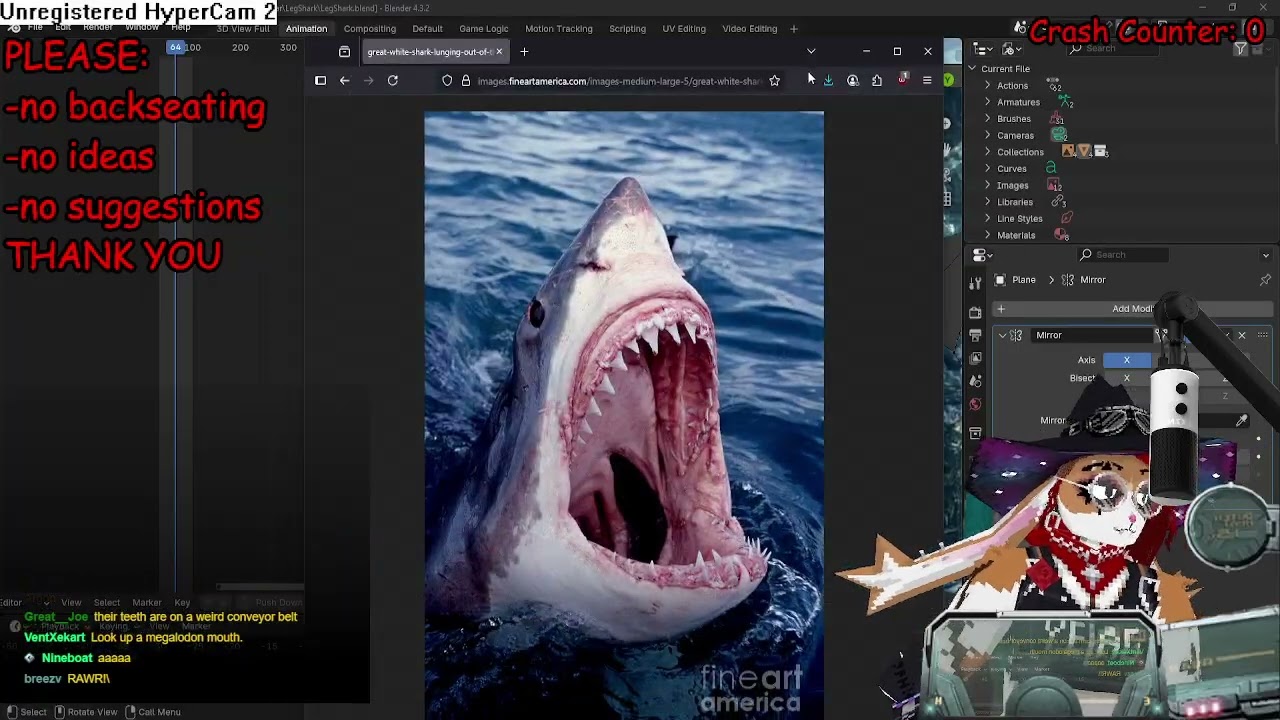Collapse the Current File tree
Image resolution: width=1280 pixels, height=720 pixels.
pyautogui.click(x=971, y=69)
